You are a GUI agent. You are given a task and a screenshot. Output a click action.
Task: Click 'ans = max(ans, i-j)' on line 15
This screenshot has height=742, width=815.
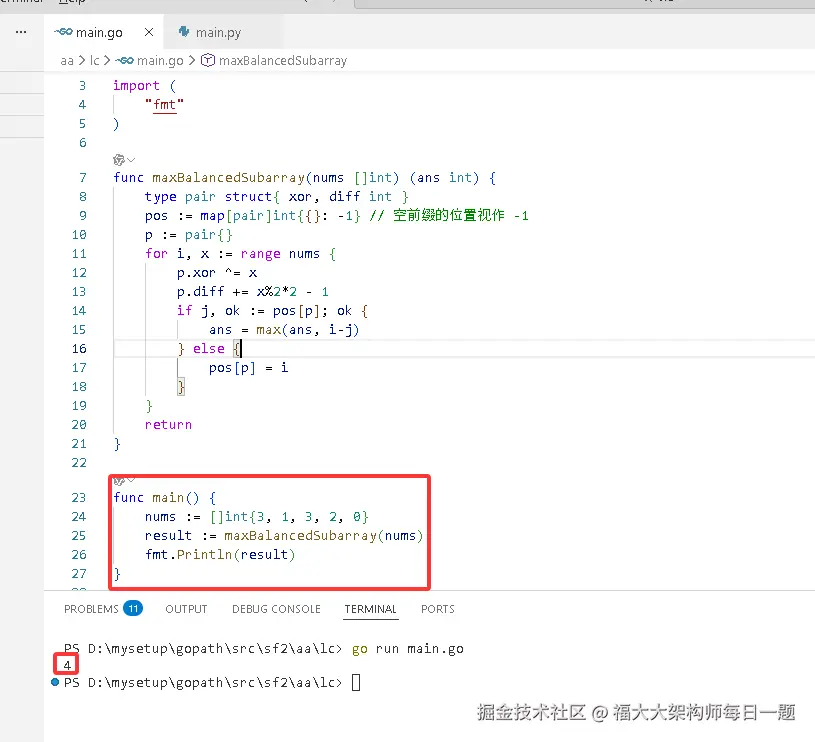click(x=284, y=330)
